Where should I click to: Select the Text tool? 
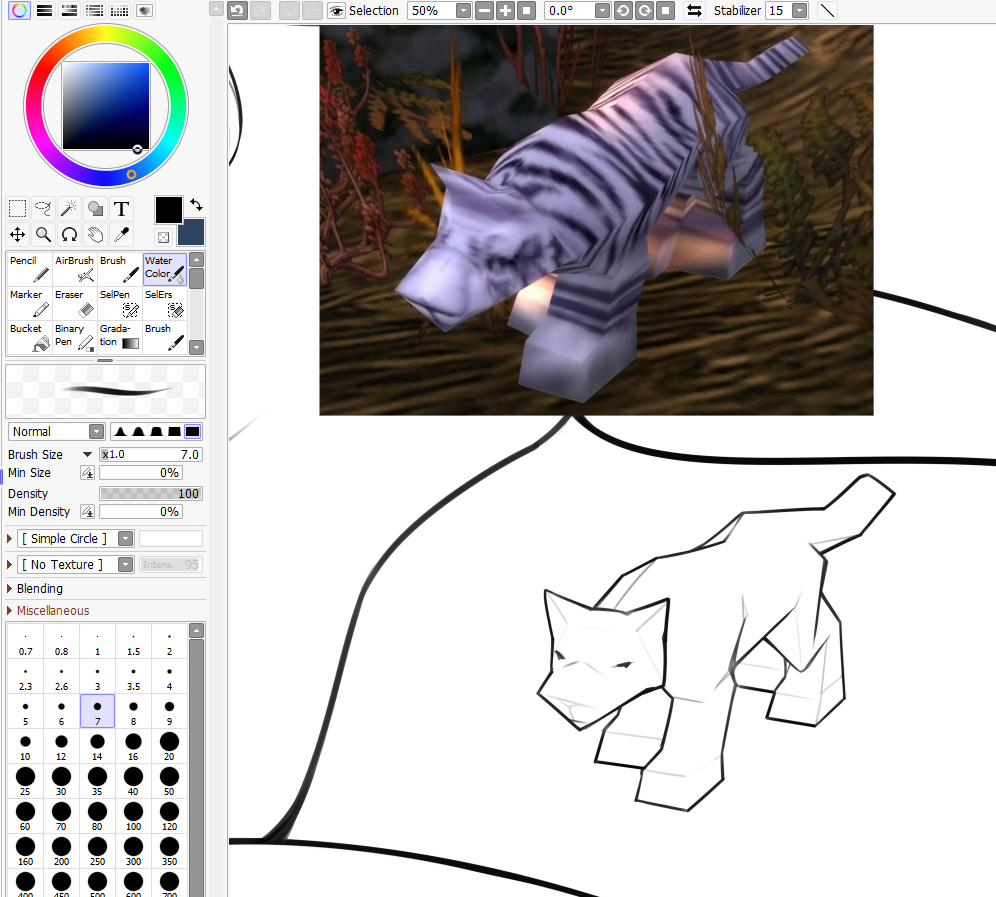[121, 208]
